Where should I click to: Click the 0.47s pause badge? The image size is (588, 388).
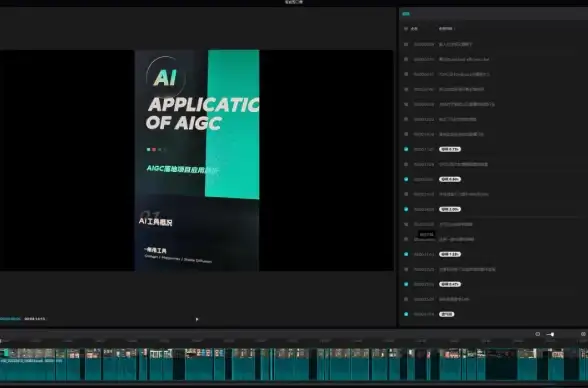click(450, 284)
